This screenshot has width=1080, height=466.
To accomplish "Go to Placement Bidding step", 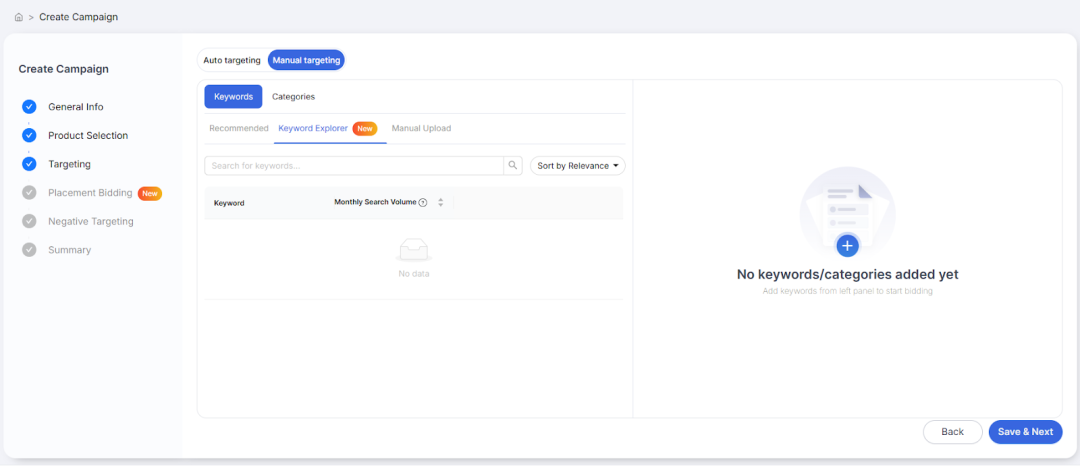I will tap(90, 193).
